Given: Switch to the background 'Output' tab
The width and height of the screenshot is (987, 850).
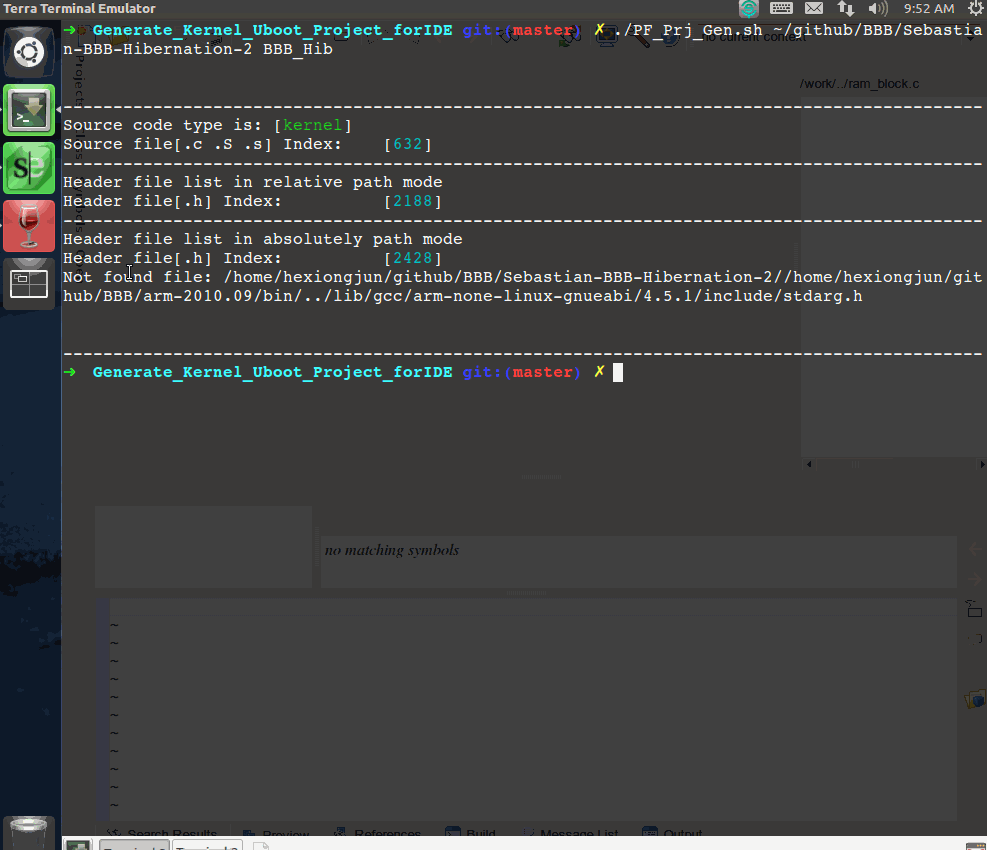Looking at the screenshot, I should [672, 832].
